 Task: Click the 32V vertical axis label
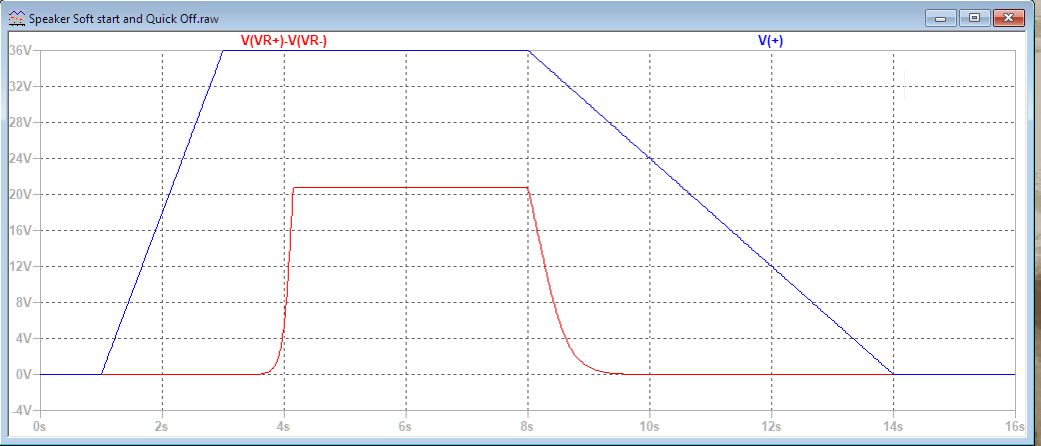(22, 87)
